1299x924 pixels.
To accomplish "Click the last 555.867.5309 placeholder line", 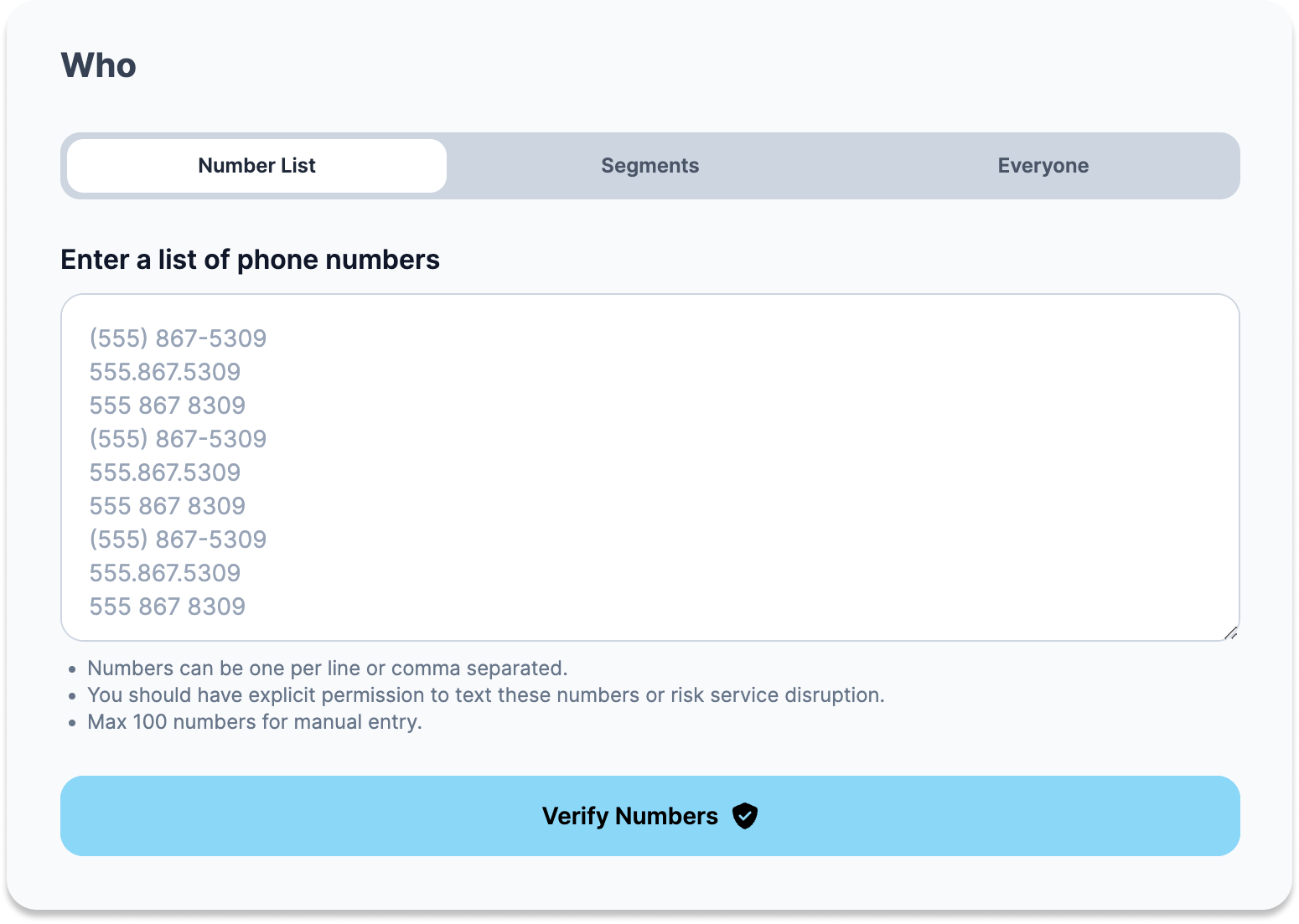I will (165, 573).
